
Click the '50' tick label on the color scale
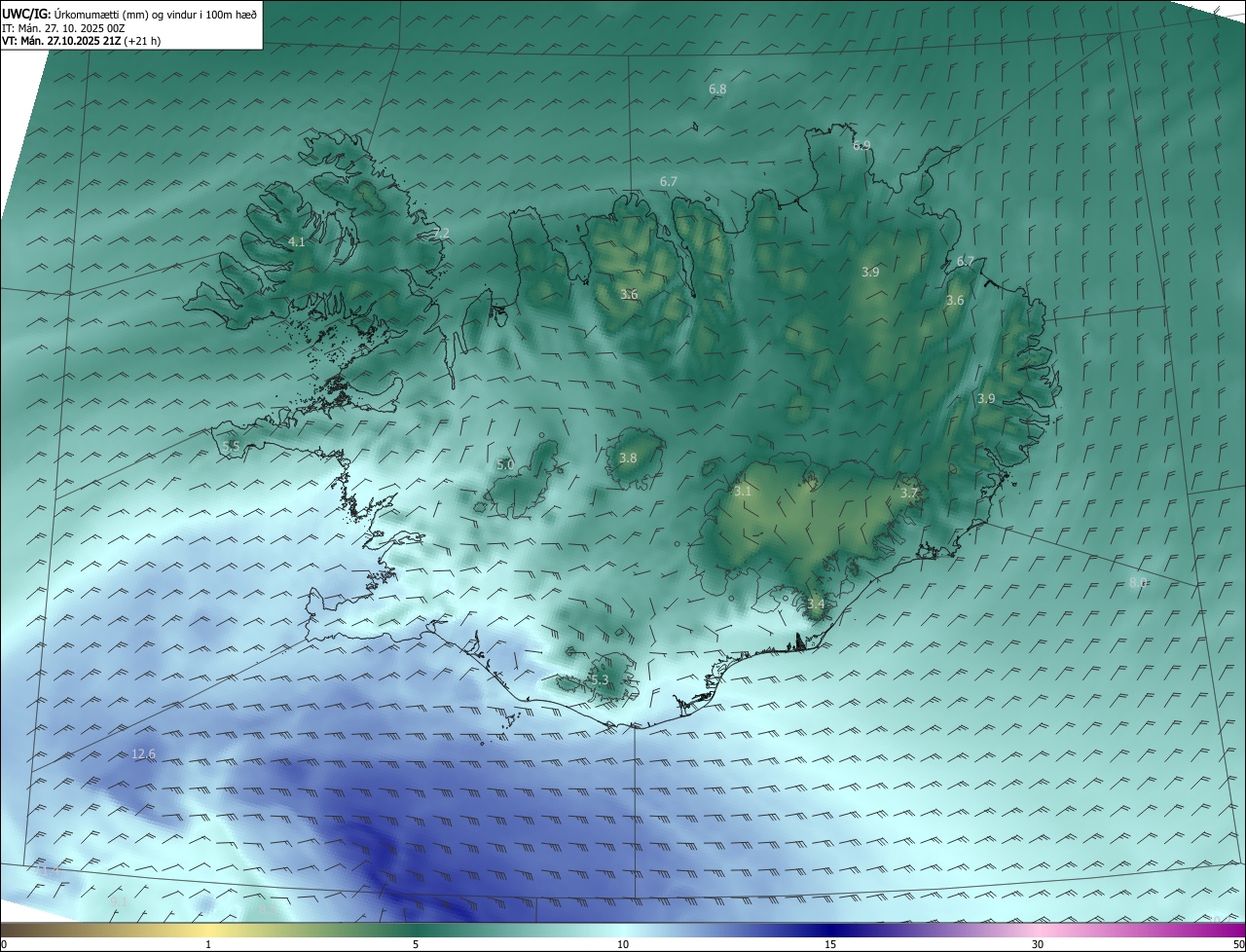coord(1238,944)
